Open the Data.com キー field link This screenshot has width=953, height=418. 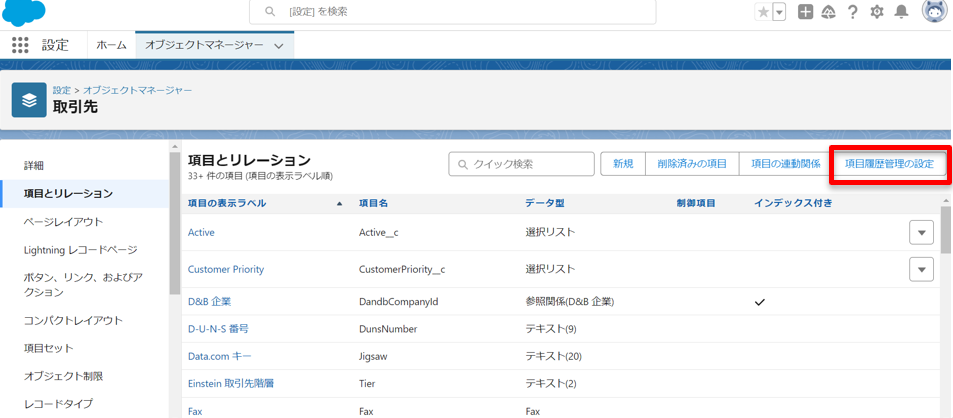coord(219,356)
